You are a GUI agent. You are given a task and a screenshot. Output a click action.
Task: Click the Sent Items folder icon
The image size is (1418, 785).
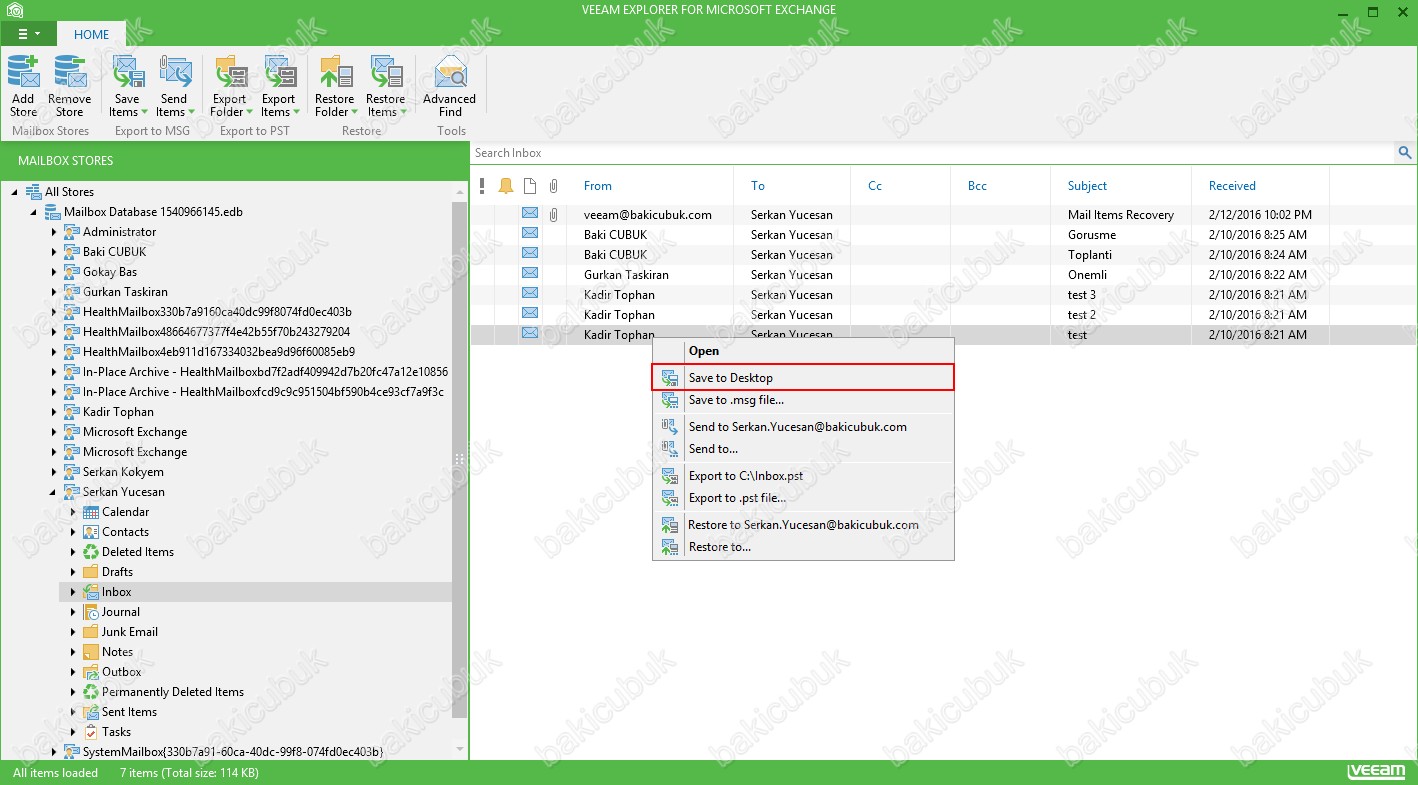(91, 712)
